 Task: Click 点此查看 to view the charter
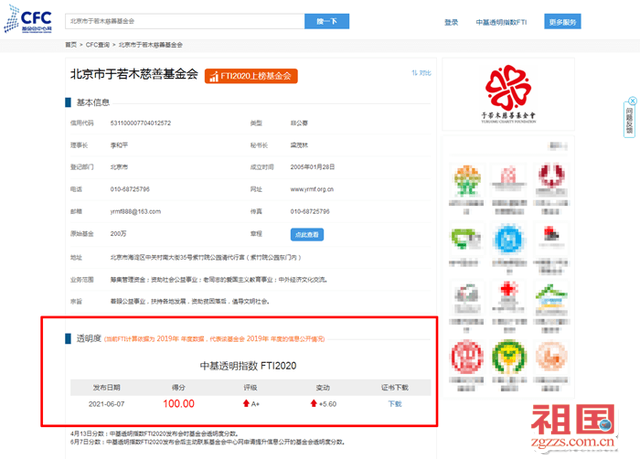pyautogui.click(x=307, y=235)
